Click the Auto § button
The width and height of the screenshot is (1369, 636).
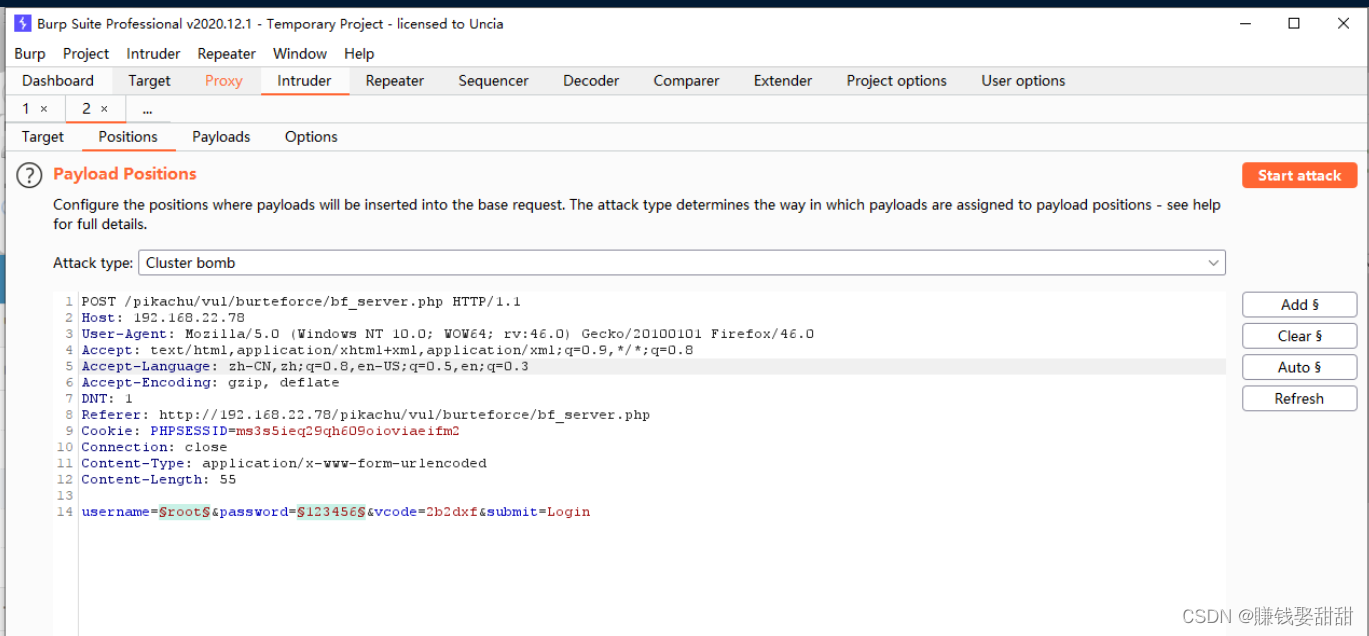click(1299, 367)
